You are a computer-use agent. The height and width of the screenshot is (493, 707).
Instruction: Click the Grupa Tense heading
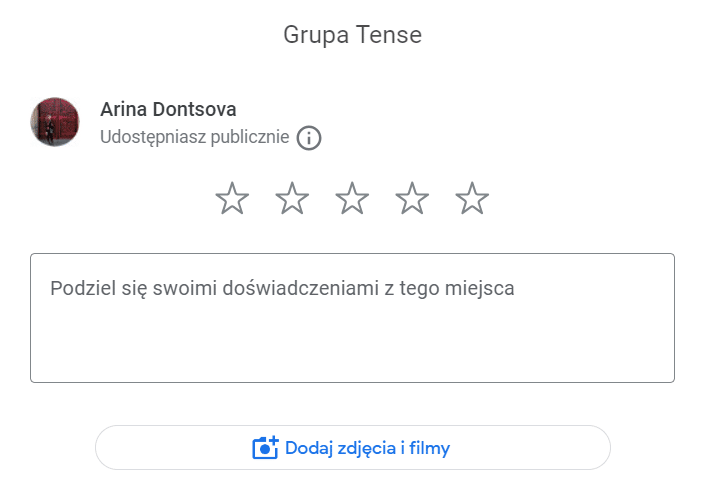coord(353,35)
